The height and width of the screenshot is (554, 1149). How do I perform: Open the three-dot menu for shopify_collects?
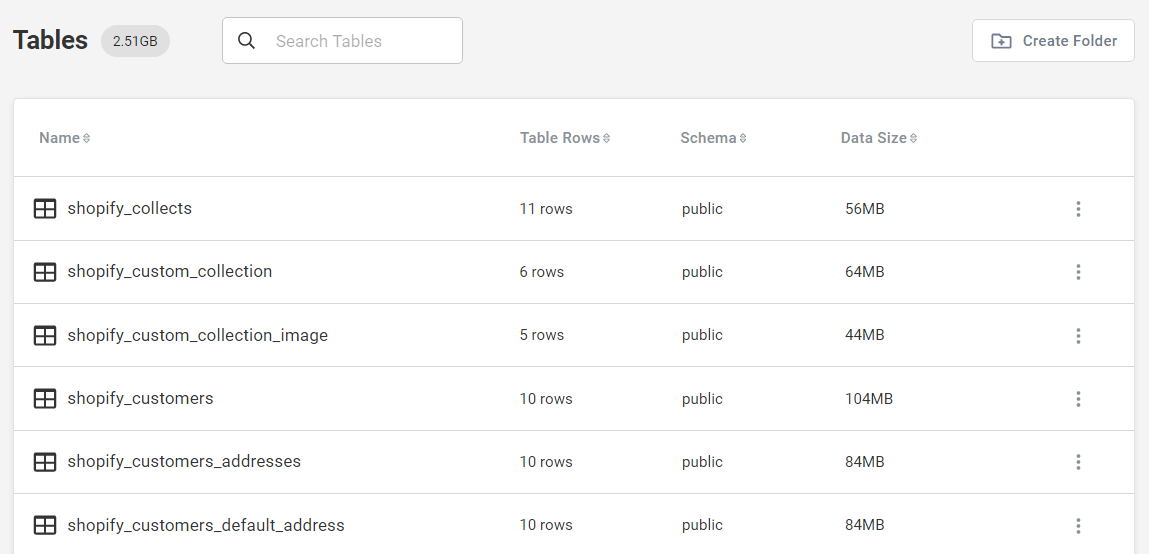click(1078, 209)
